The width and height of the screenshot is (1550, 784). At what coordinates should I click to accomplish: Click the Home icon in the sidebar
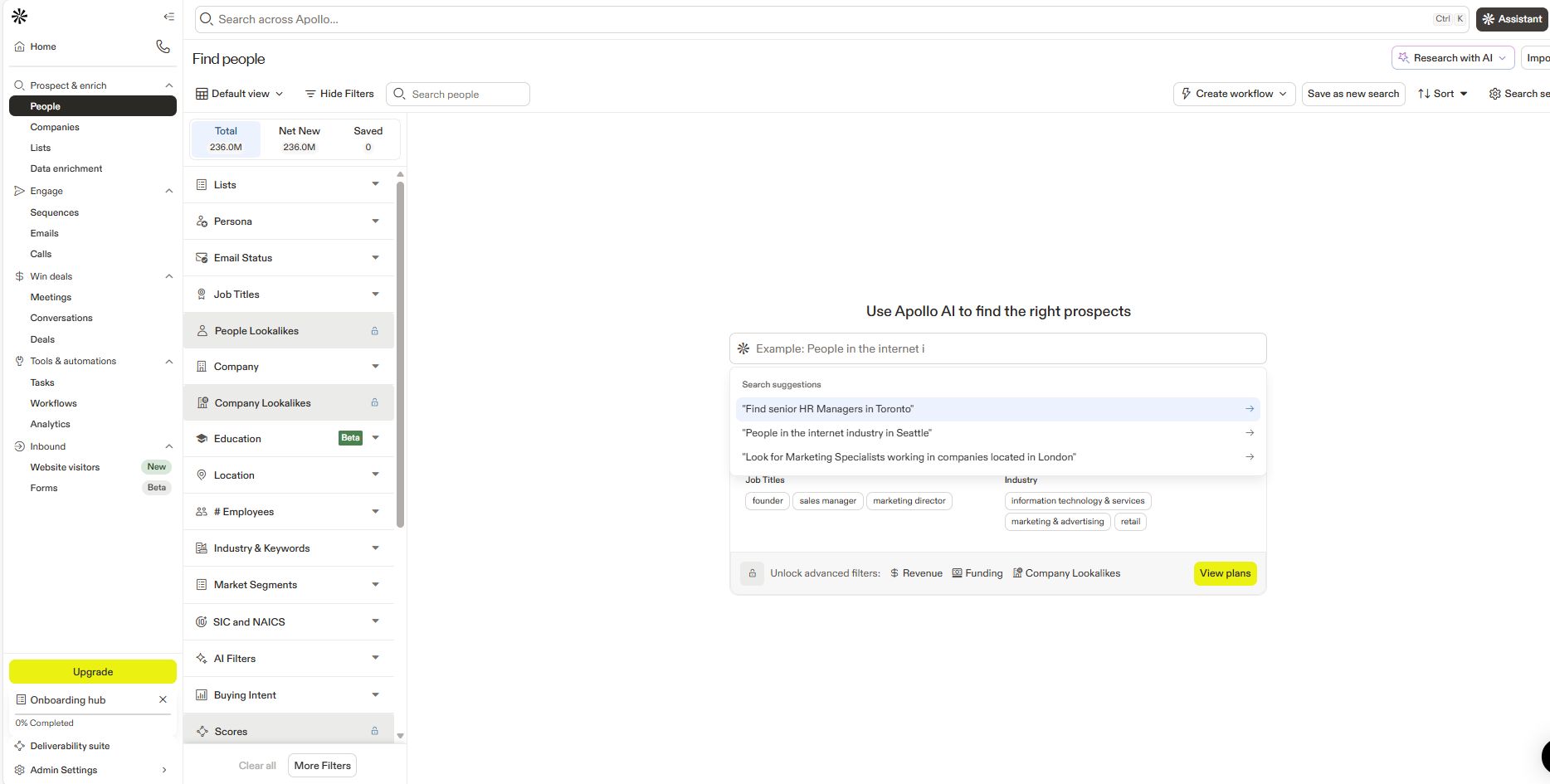coord(20,46)
